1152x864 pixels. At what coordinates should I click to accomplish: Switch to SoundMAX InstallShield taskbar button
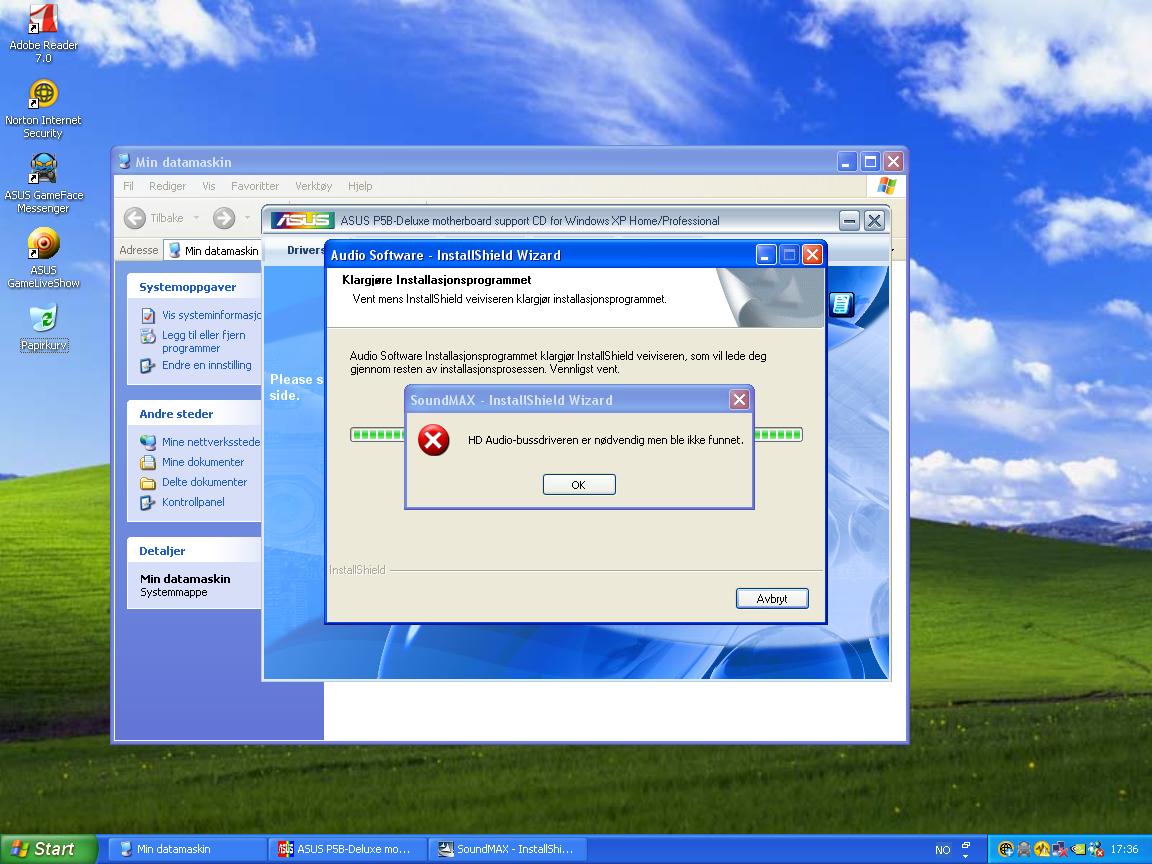(x=507, y=849)
